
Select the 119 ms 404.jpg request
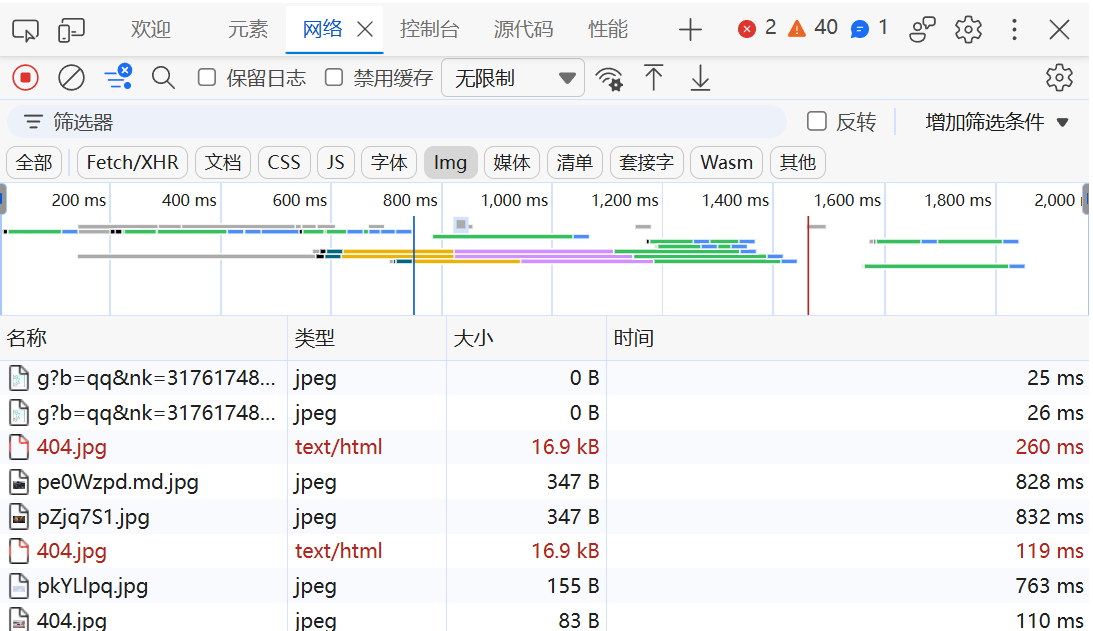(544, 552)
